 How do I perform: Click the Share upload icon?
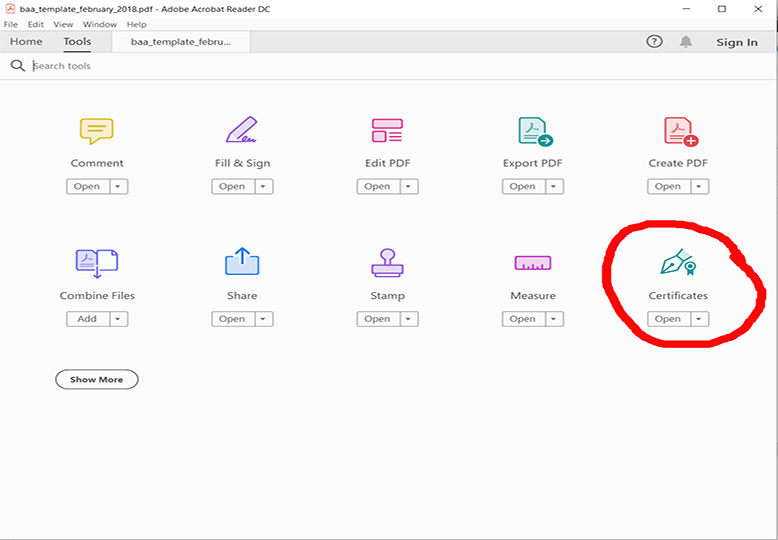click(x=242, y=262)
